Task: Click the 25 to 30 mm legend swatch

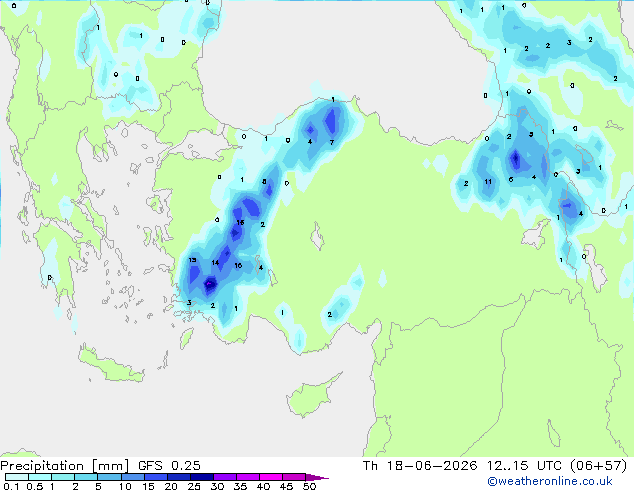Action: click(x=202, y=477)
